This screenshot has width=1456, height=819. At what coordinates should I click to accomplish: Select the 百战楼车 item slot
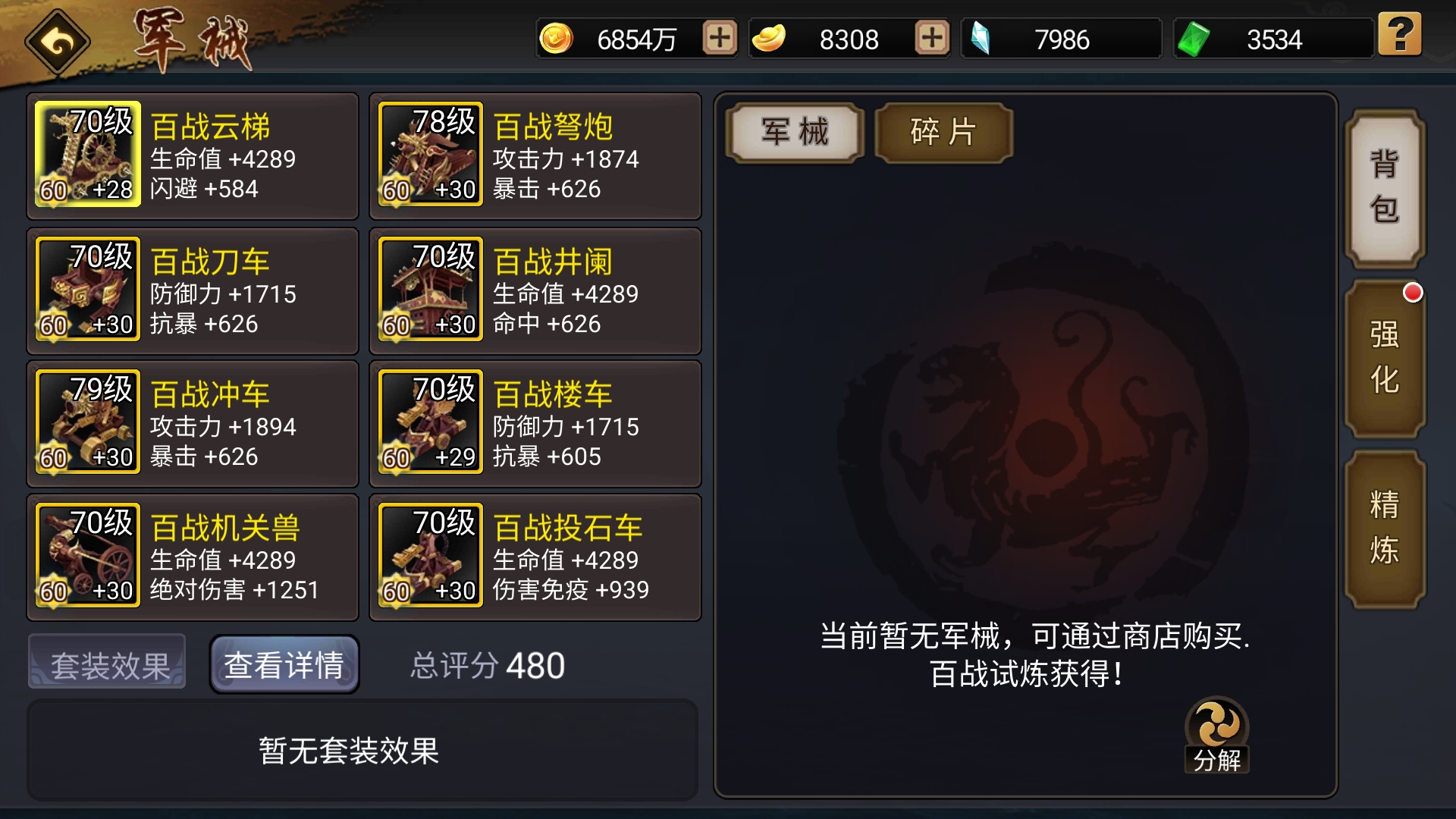(x=535, y=424)
